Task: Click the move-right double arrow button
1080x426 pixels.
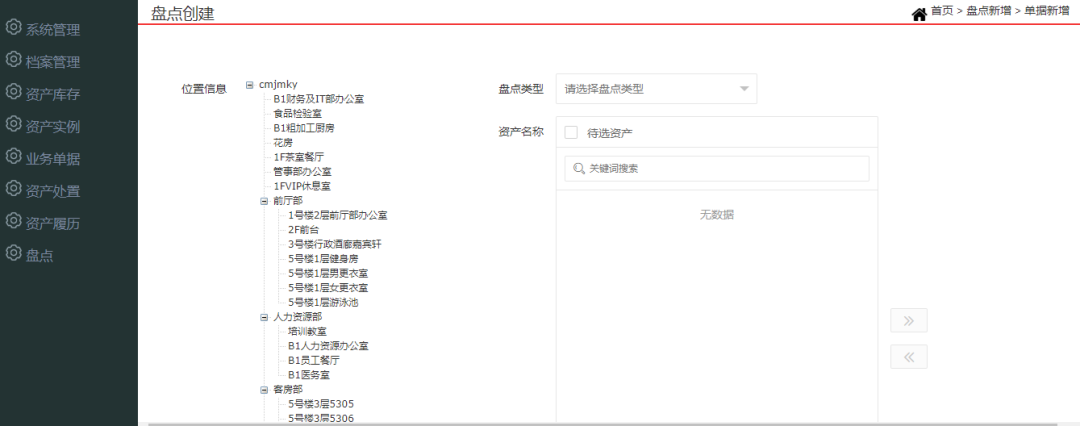Action: (908, 321)
